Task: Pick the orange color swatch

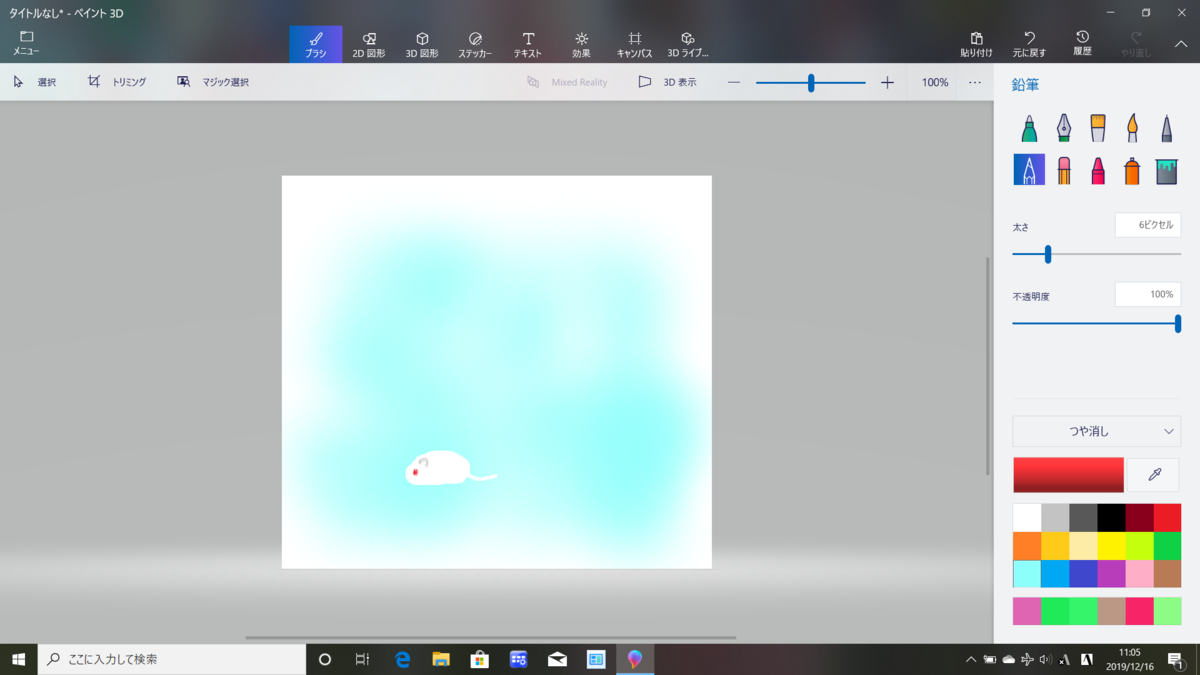Action: (1027, 545)
